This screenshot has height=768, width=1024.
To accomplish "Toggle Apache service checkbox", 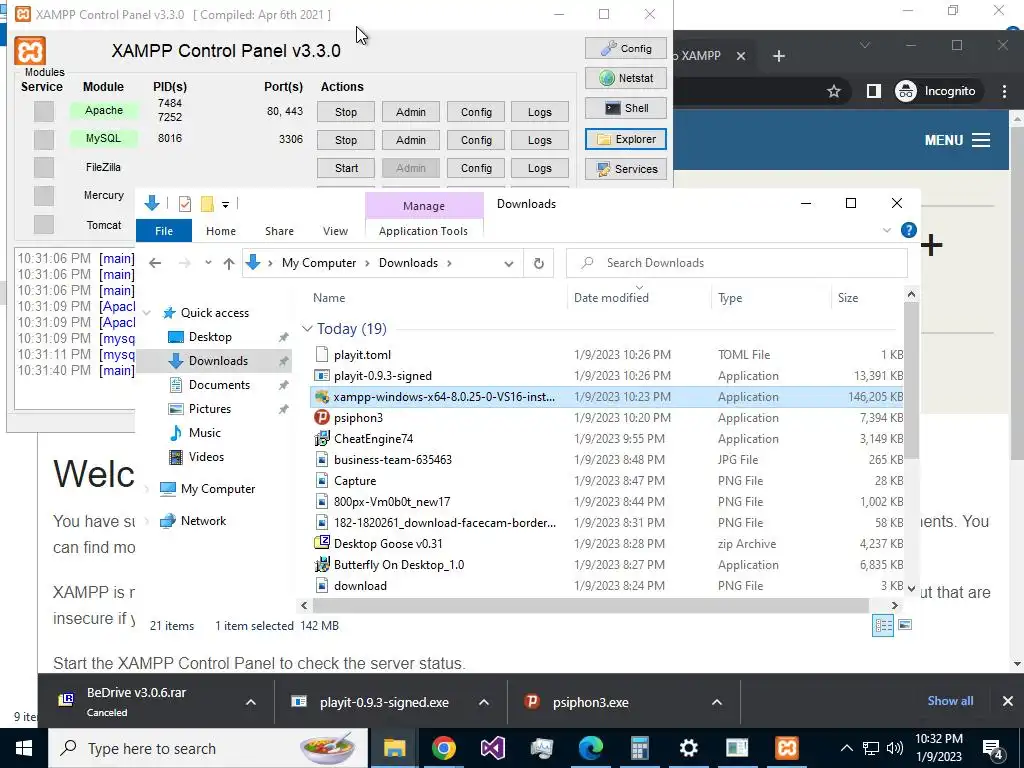I will pyautogui.click(x=44, y=111).
